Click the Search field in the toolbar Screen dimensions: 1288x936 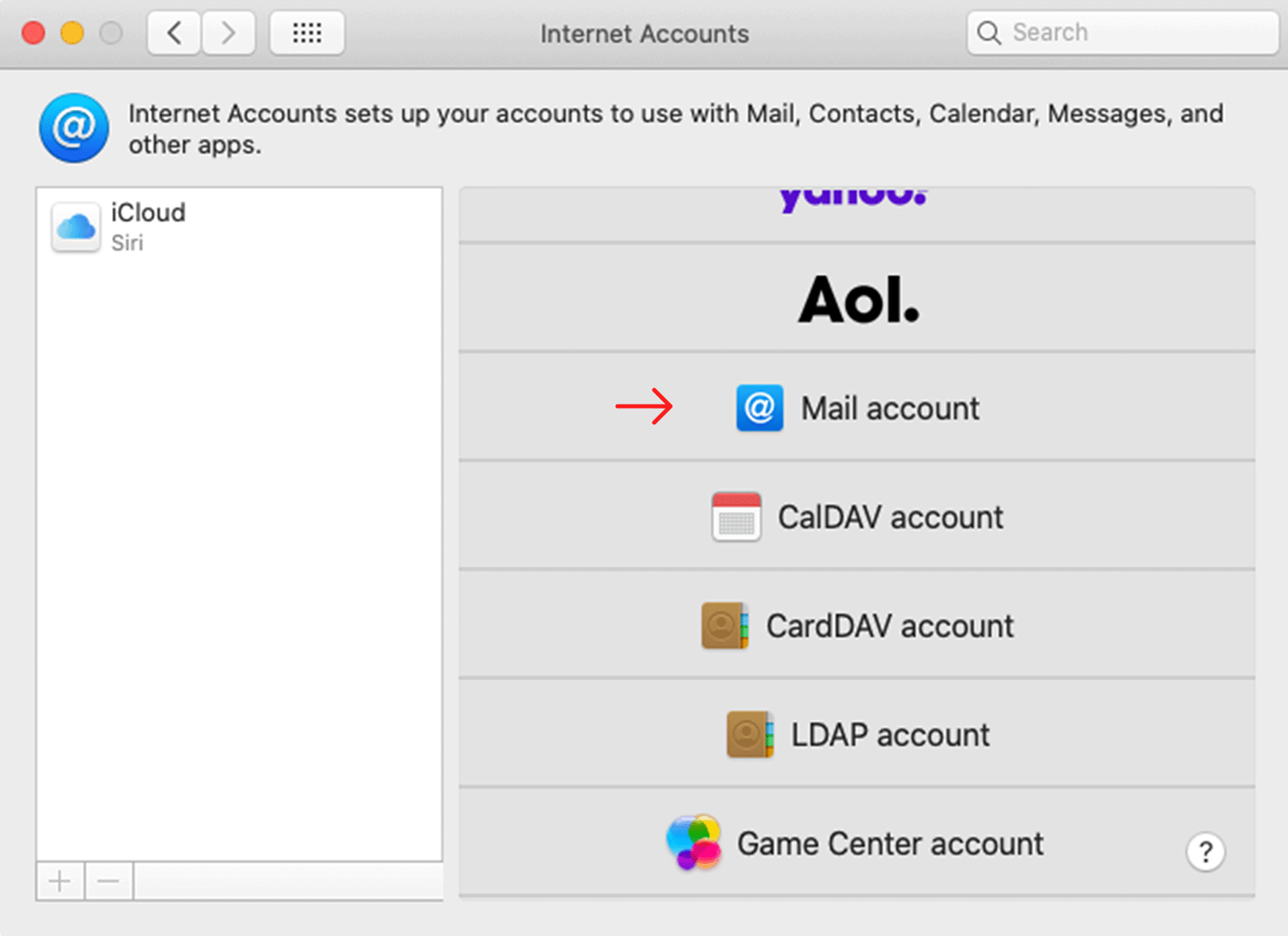click(1122, 33)
